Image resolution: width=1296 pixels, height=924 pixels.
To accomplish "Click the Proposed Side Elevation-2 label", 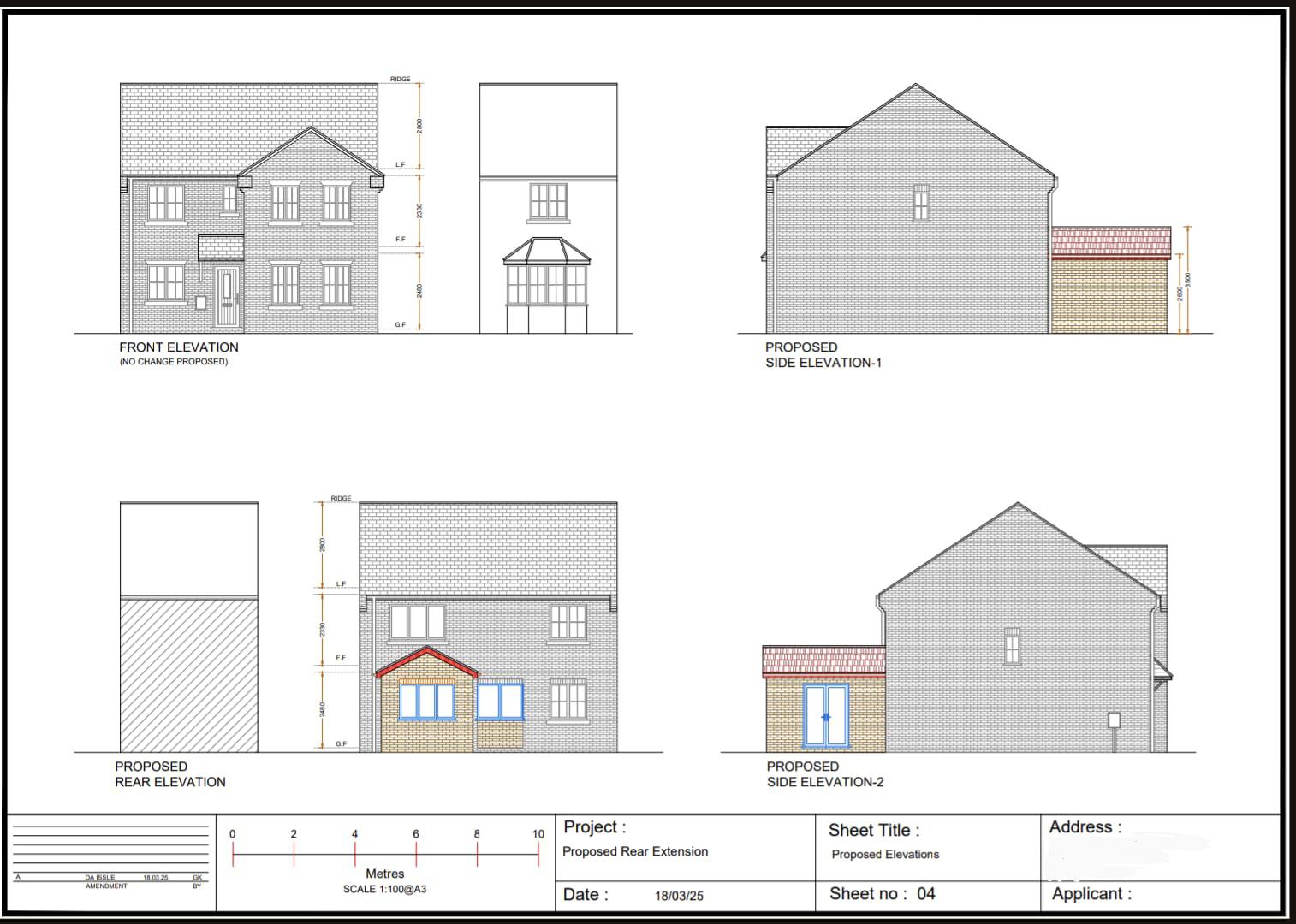I will coord(825,774).
